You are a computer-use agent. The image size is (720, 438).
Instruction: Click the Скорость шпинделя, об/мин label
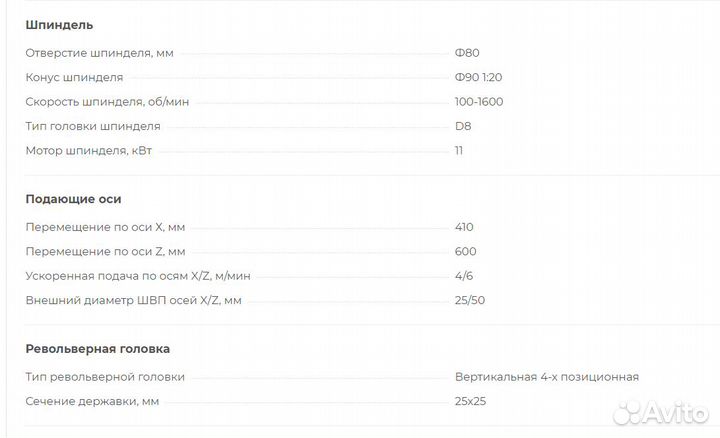point(108,102)
